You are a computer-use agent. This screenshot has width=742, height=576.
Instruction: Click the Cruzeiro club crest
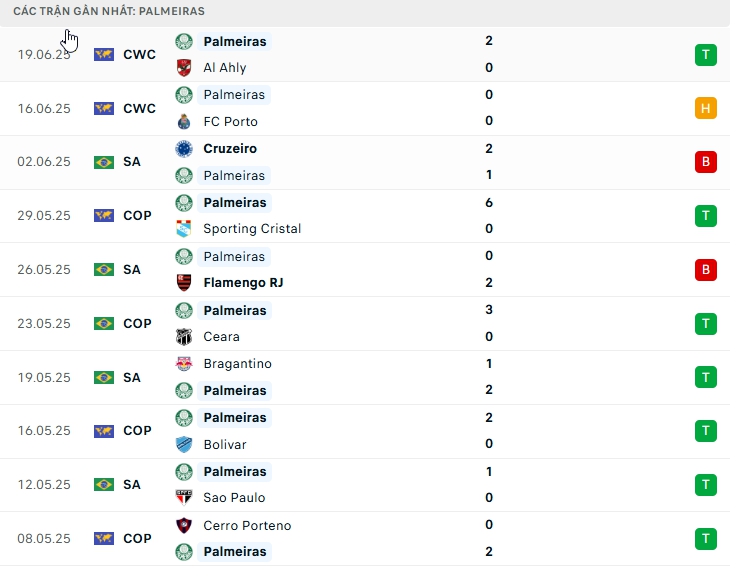(184, 149)
